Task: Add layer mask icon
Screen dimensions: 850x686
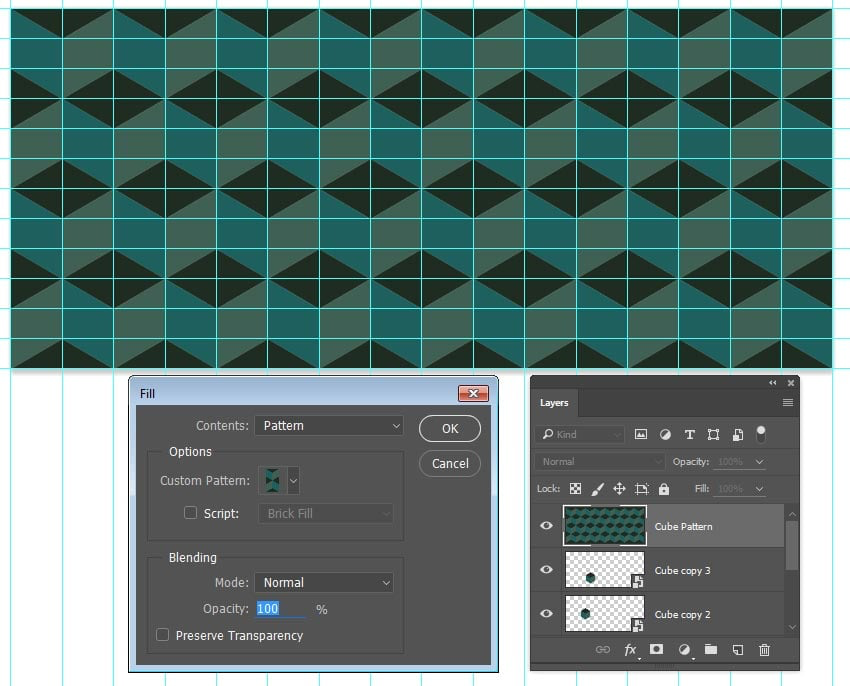Action: (x=656, y=649)
